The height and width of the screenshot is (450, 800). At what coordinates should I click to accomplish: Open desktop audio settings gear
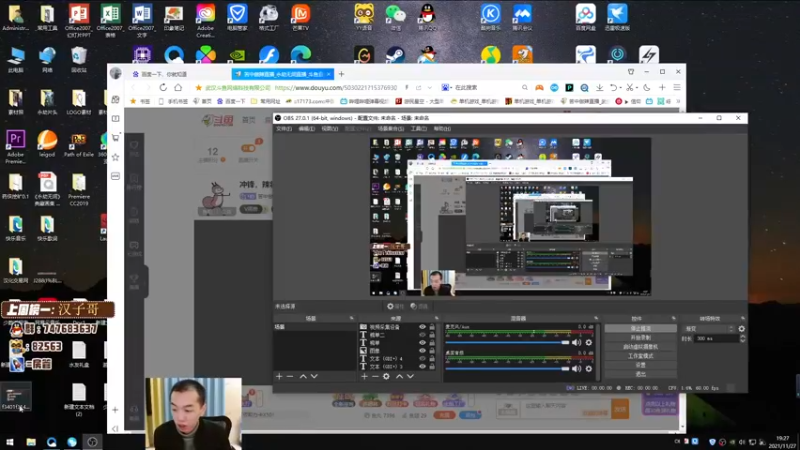pos(589,368)
